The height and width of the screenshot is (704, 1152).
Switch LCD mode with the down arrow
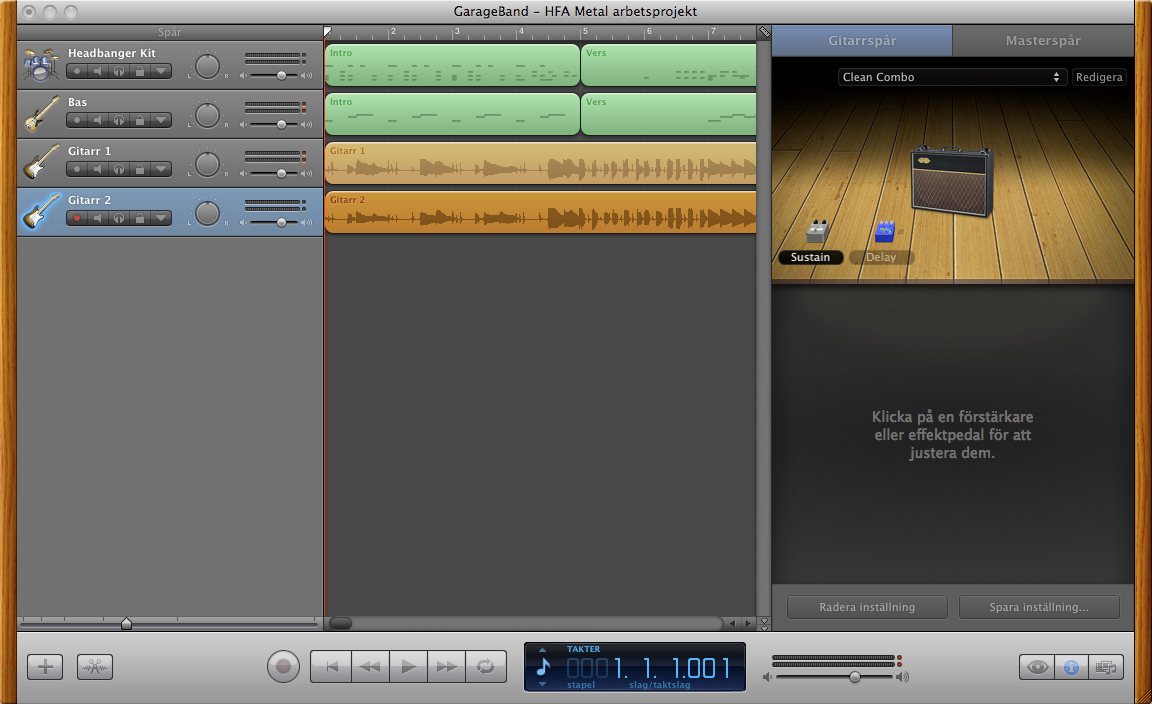pyautogui.click(x=542, y=684)
